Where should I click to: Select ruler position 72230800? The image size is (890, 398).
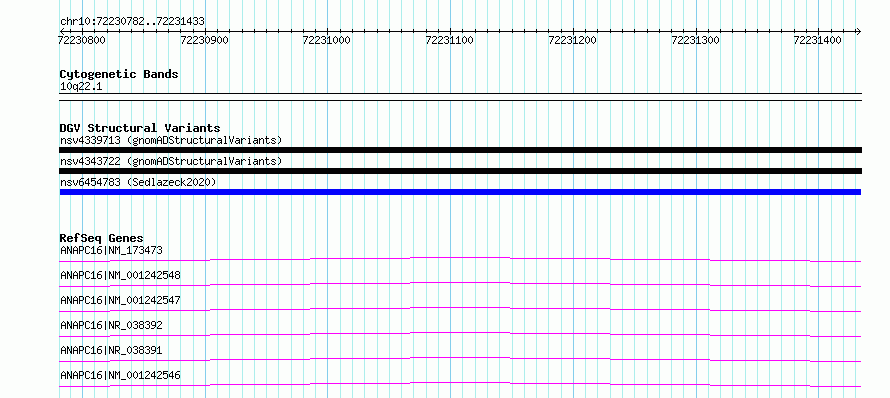(82, 40)
